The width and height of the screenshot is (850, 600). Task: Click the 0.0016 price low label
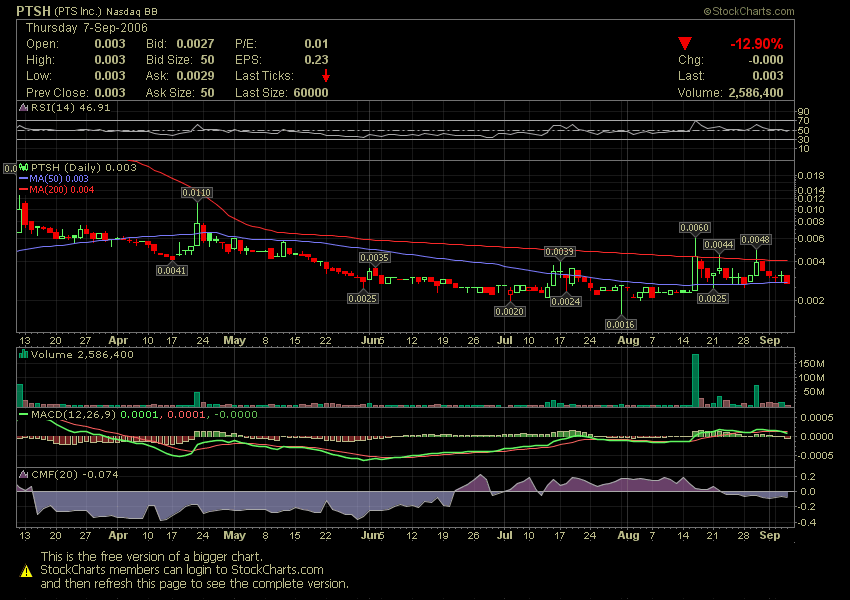coord(620,324)
